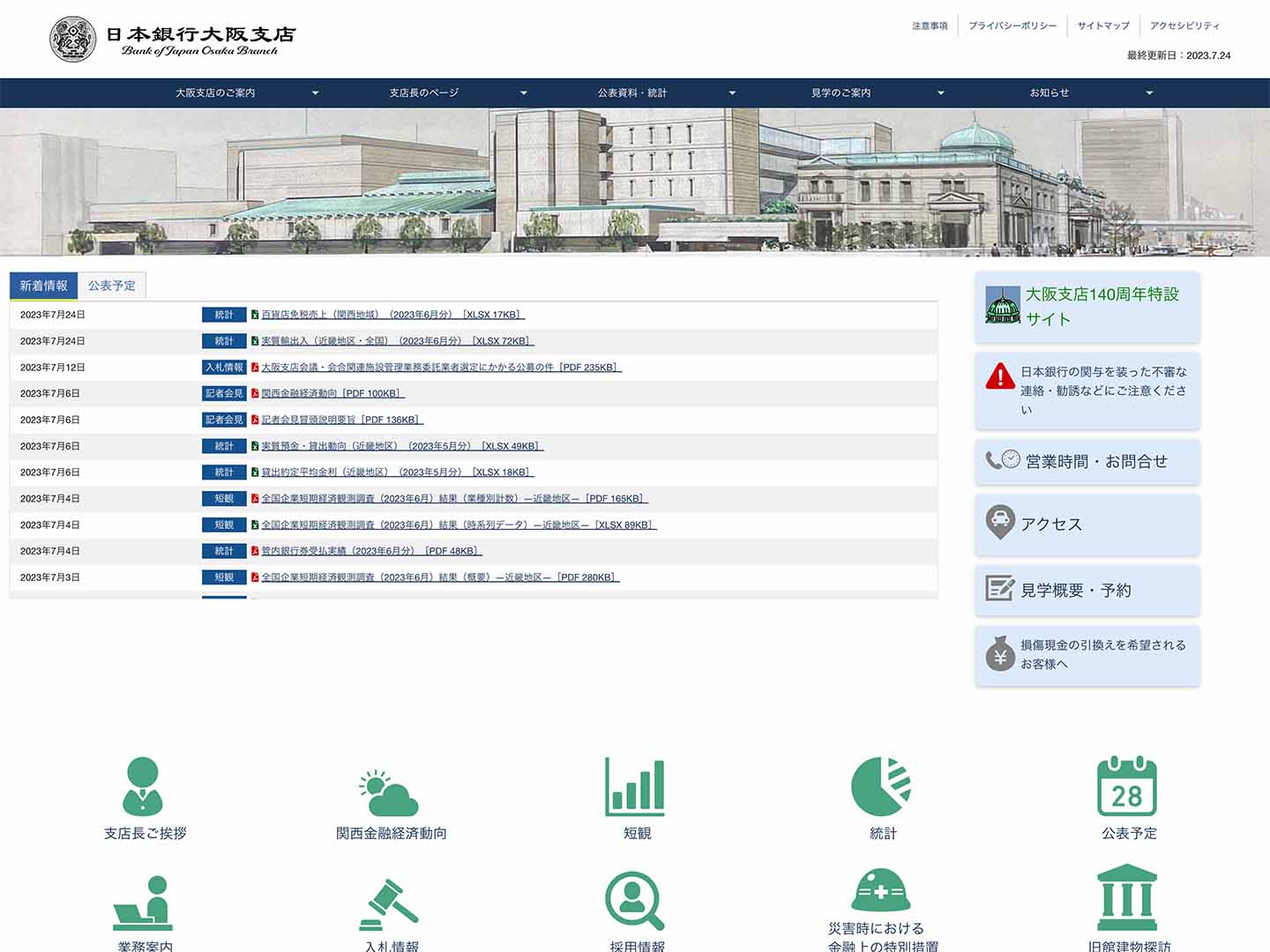Open 短観 業種別計数 PDF link
This screenshot has width=1270, height=952.
[454, 499]
